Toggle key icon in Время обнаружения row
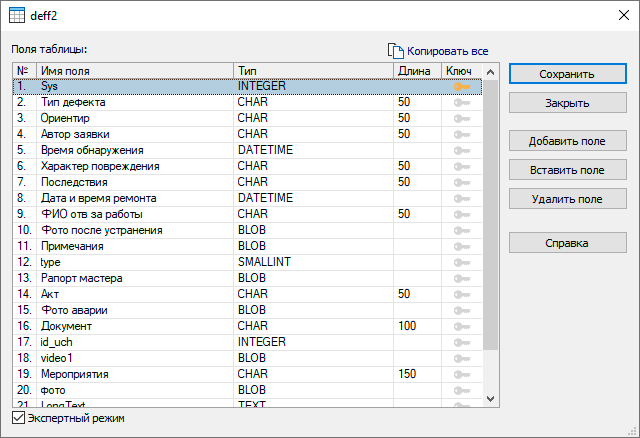The image size is (640, 438). point(462,151)
